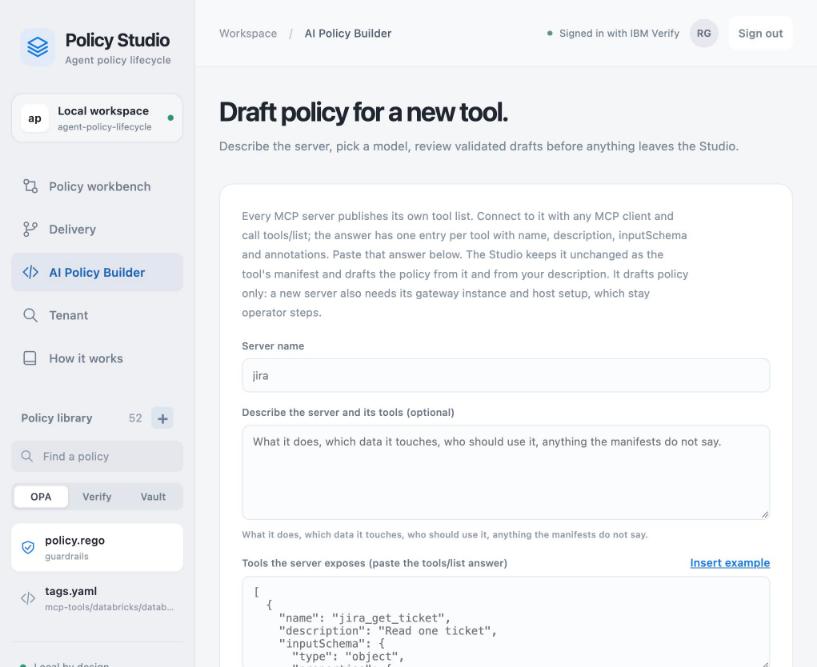Open How it works page
This screenshot has width=817, height=667.
[x=97, y=359]
